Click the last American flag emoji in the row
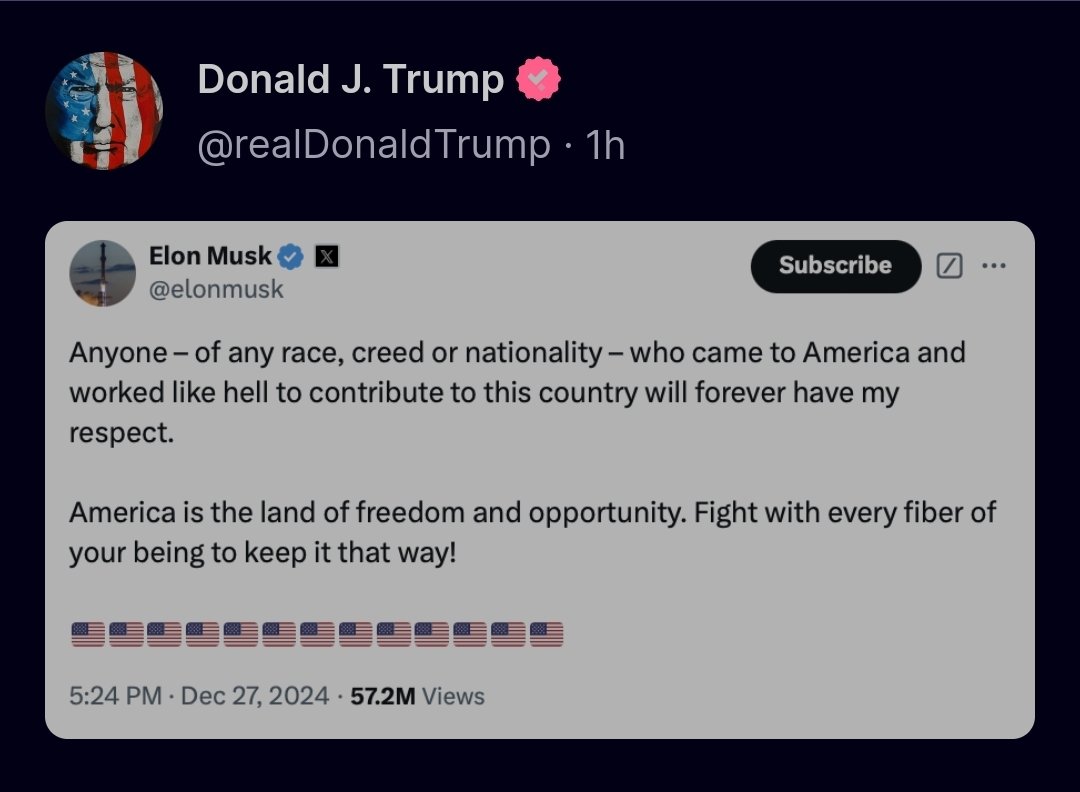Image resolution: width=1080 pixels, height=792 pixels. point(546,634)
